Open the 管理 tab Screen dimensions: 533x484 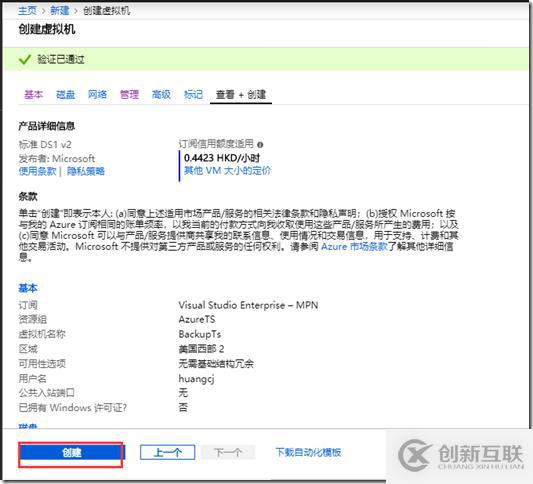(130, 94)
